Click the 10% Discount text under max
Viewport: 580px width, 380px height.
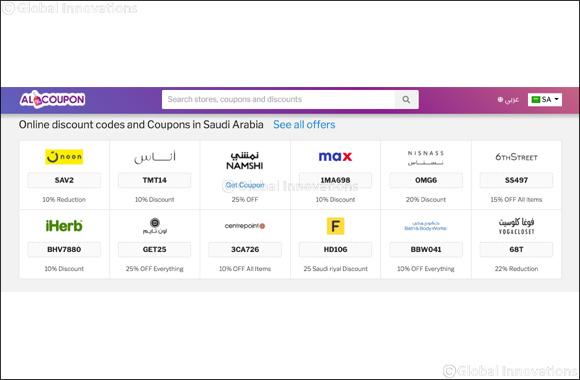click(335, 199)
